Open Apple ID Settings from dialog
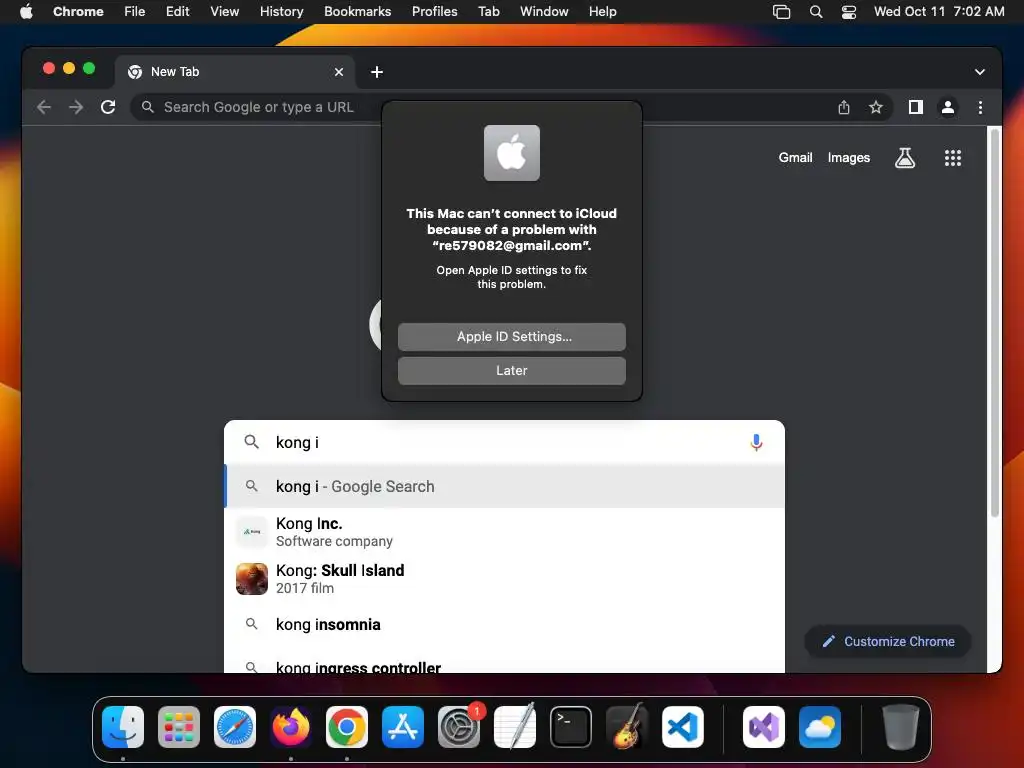 click(511, 336)
